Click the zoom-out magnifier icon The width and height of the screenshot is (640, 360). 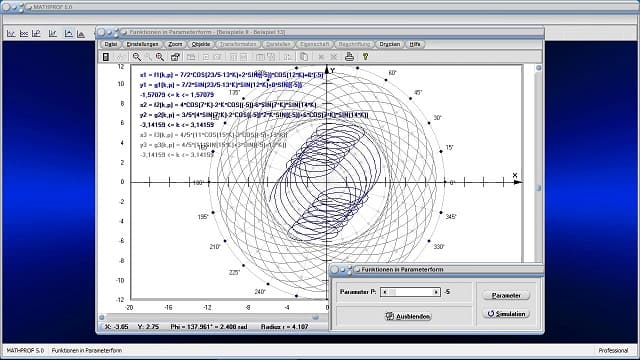[137, 57]
